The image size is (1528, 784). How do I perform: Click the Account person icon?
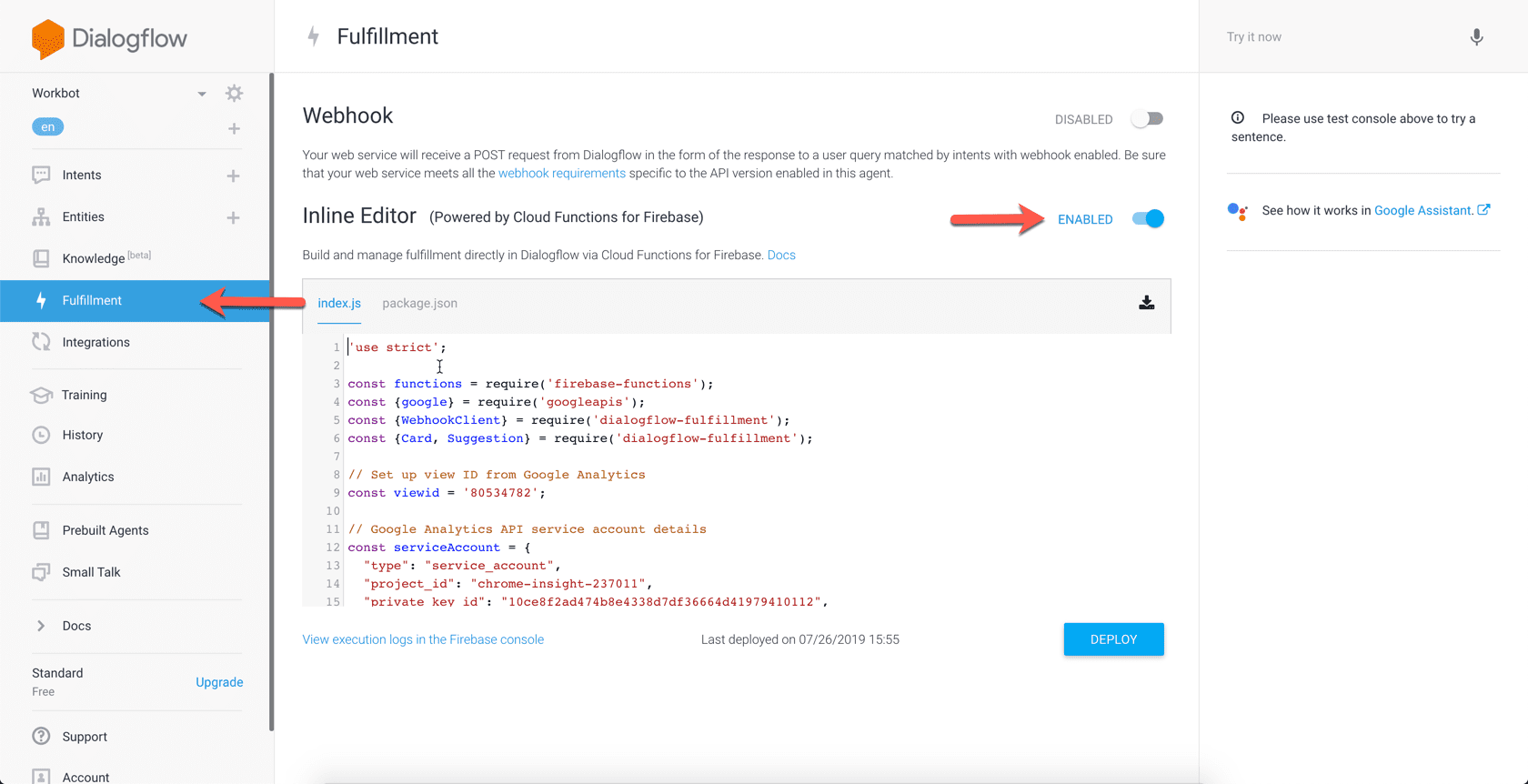pos(41,777)
